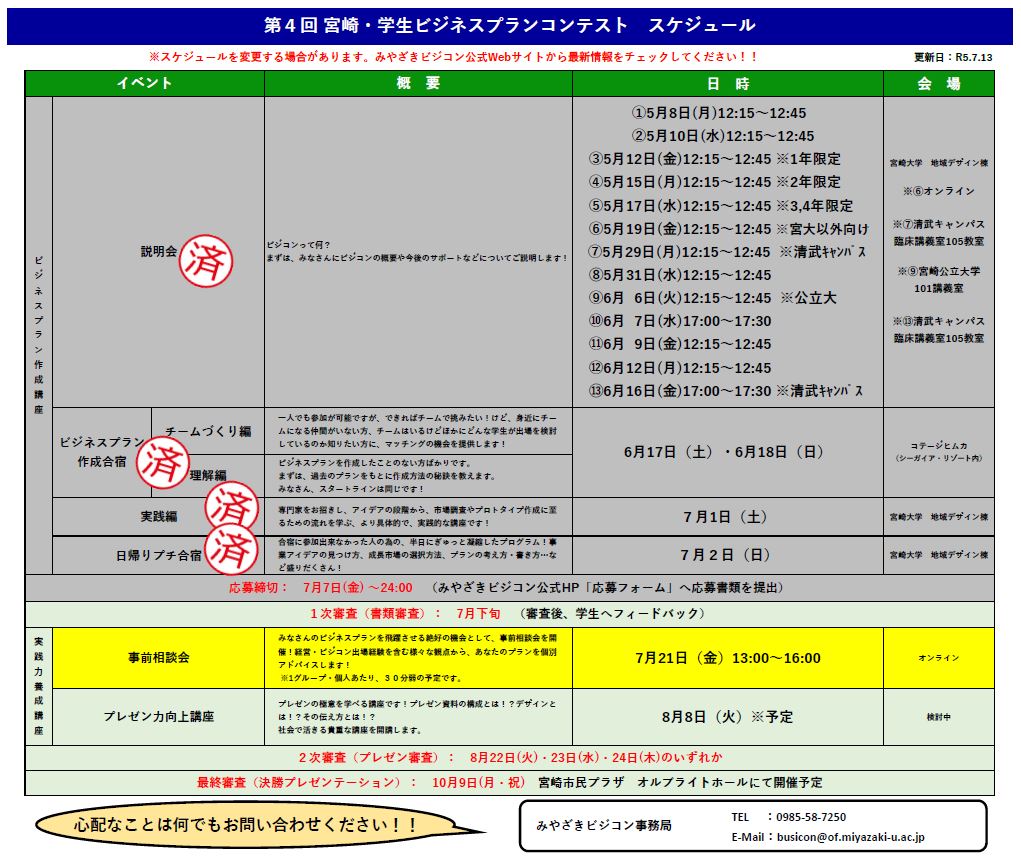Screen dimensions: 1021x862
Task: Click the ※⑬清武キャンパス venue note
Action: coord(939,321)
